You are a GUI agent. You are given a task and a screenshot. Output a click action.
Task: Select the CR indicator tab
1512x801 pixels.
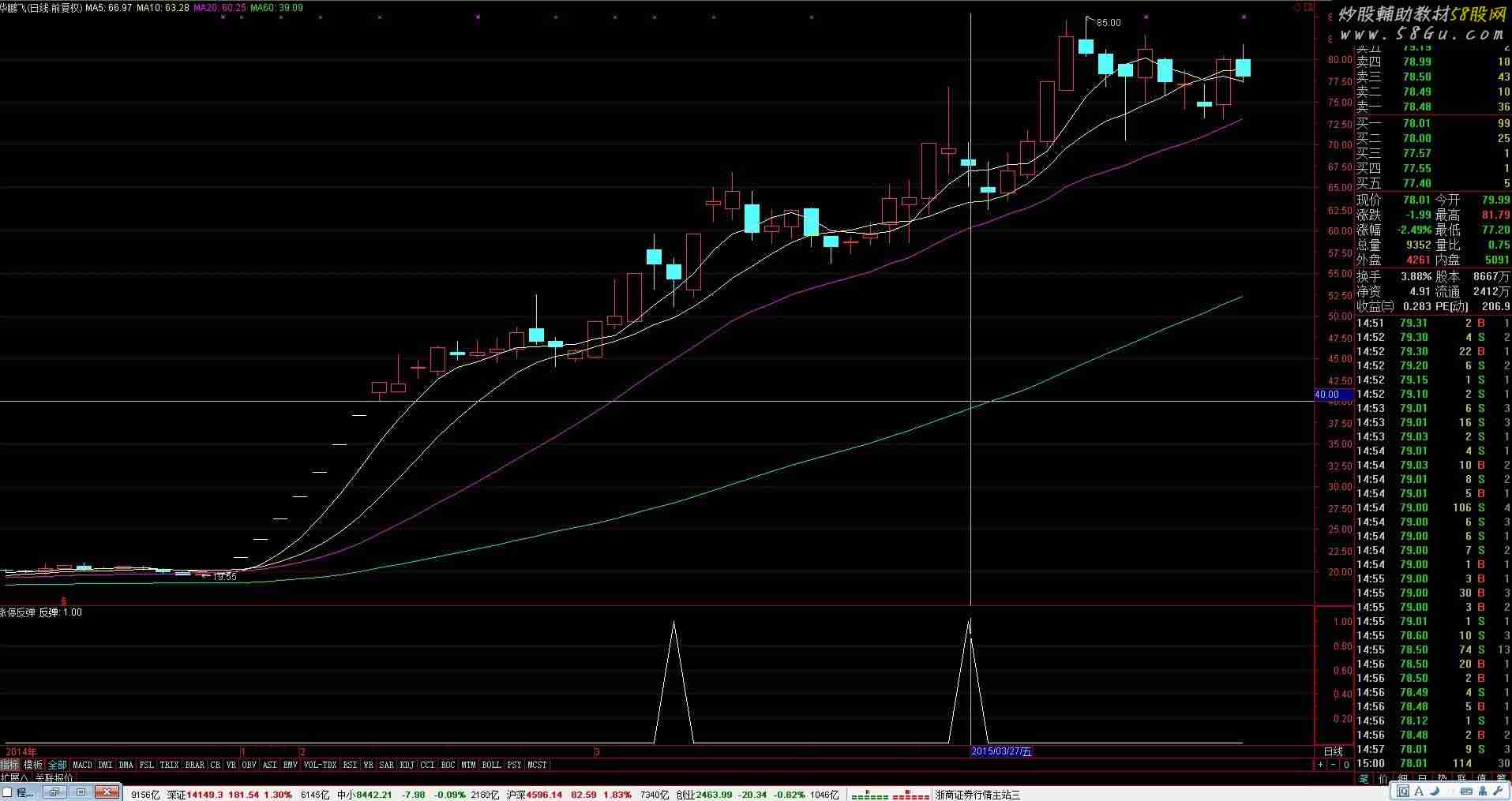click(216, 765)
